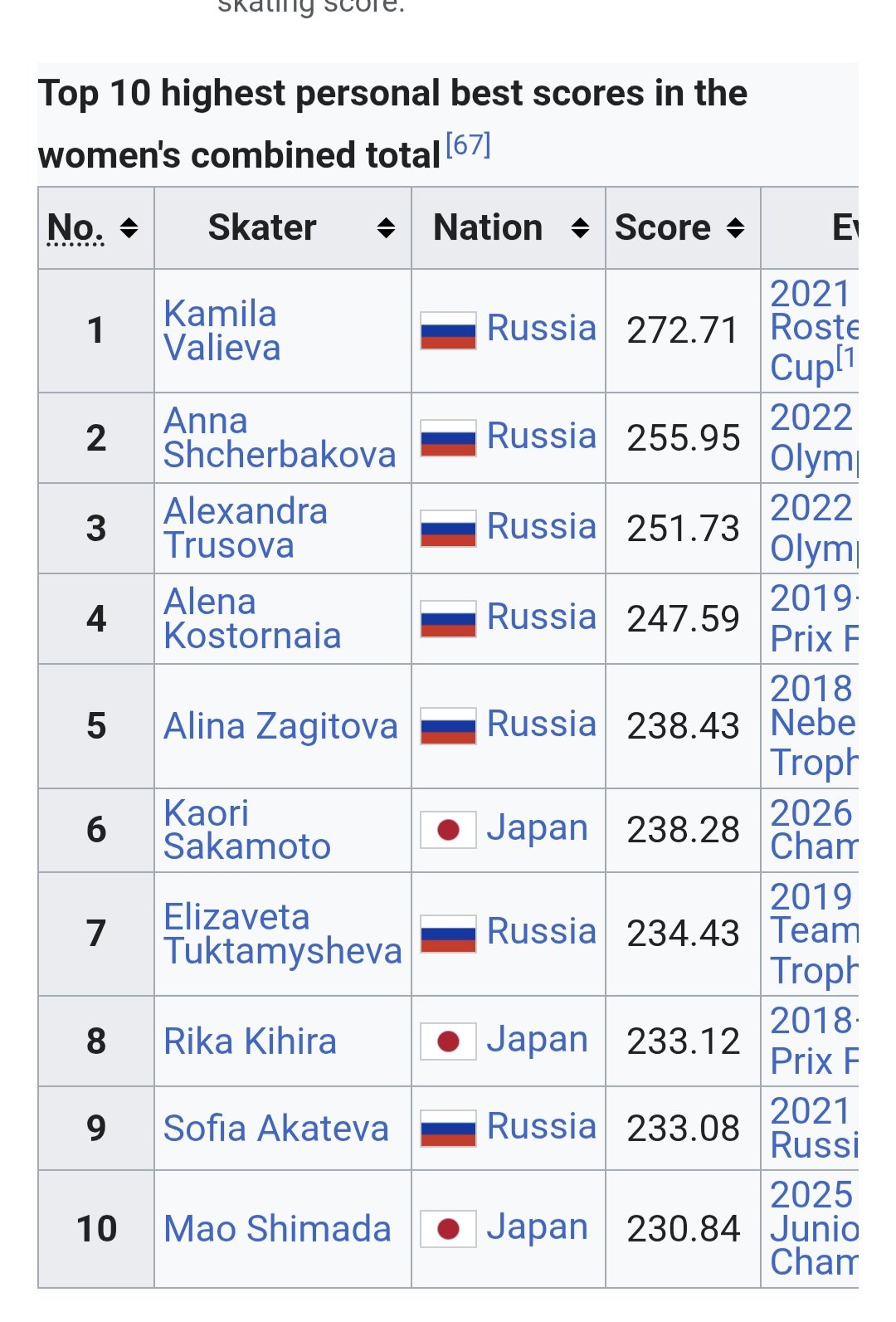This screenshot has height=1322, width=896.
Task: Click the Russian flag beside Kamila Valieva
Action: tap(448, 330)
